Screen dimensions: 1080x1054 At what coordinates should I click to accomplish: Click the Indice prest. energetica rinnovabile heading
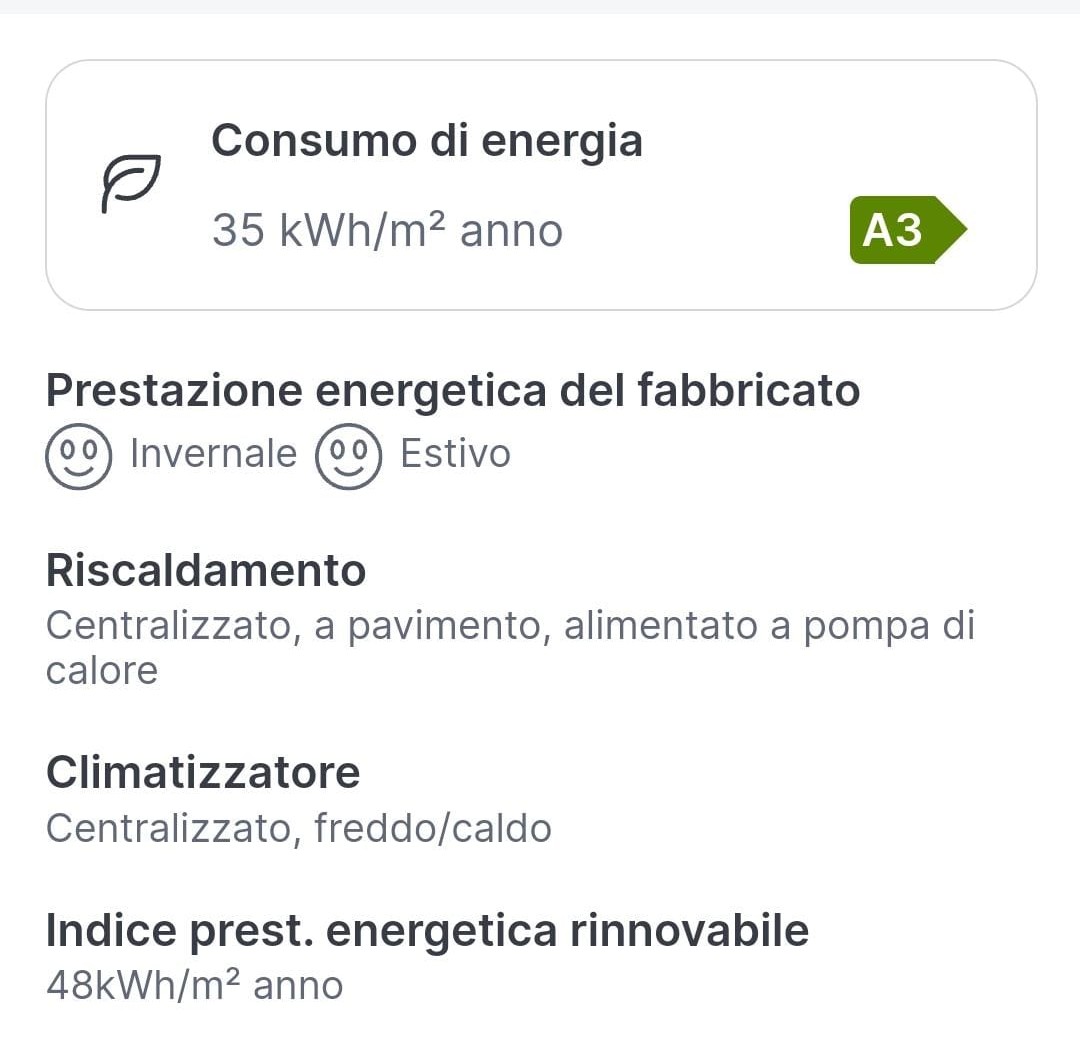[x=427, y=931]
